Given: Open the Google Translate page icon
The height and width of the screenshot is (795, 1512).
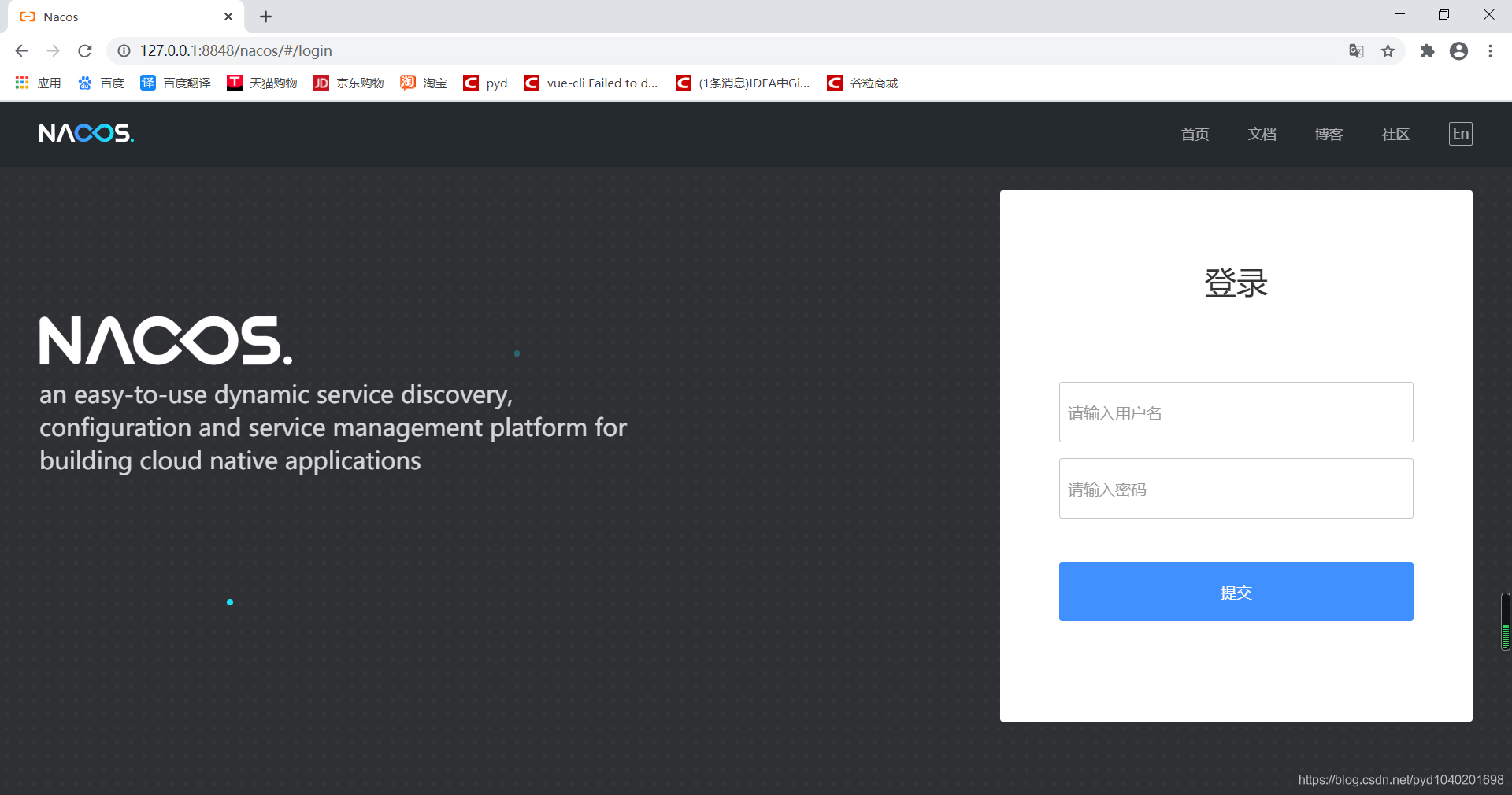Looking at the screenshot, I should (1356, 50).
